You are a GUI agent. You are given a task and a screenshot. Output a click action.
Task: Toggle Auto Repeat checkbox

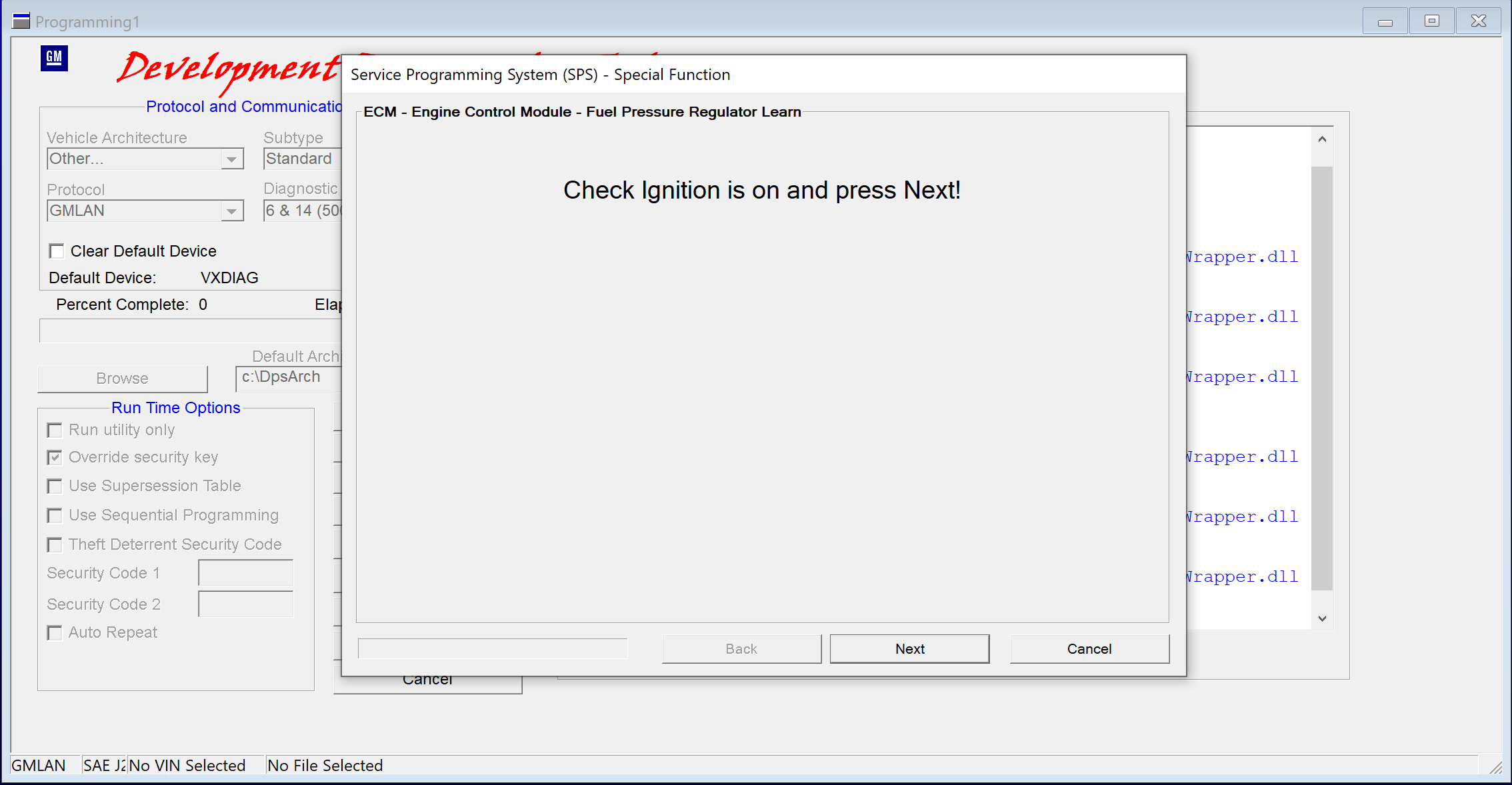pos(55,633)
